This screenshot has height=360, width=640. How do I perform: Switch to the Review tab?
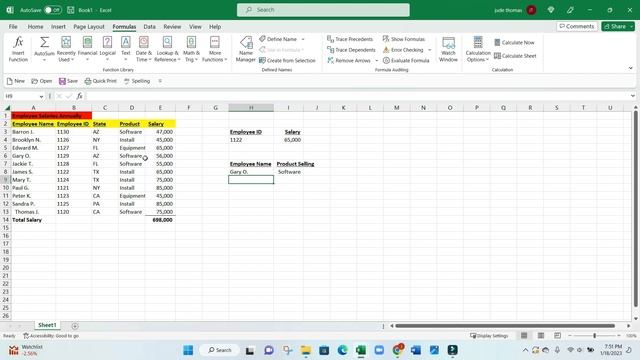[x=172, y=27]
